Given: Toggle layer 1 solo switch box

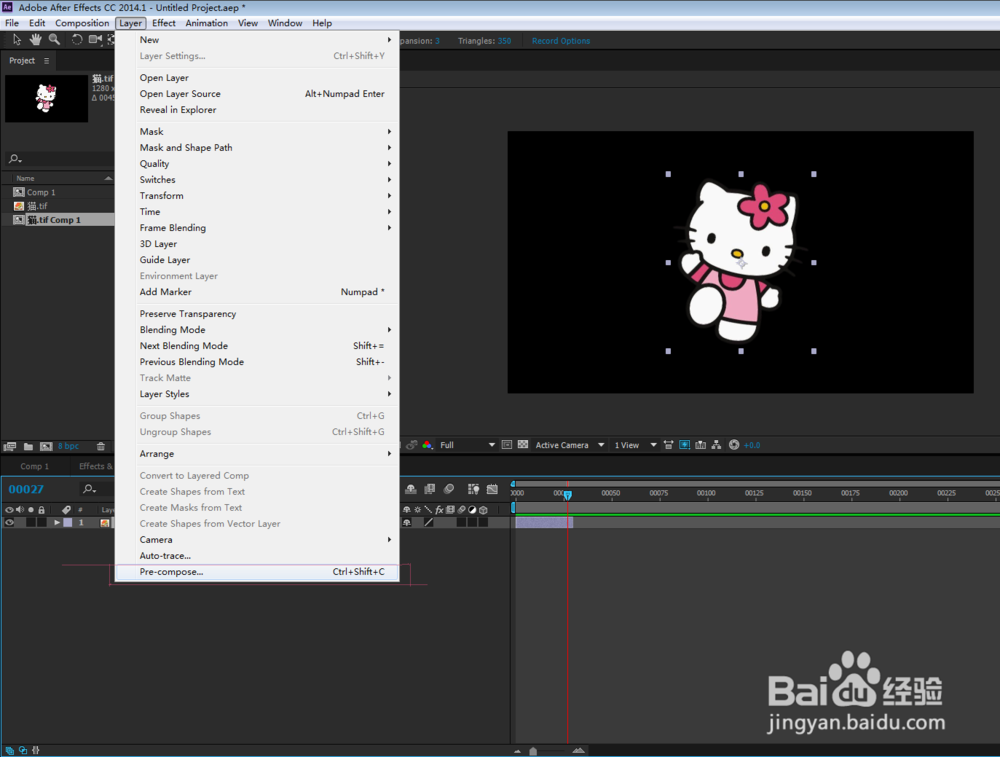Looking at the screenshot, I should (x=31, y=522).
